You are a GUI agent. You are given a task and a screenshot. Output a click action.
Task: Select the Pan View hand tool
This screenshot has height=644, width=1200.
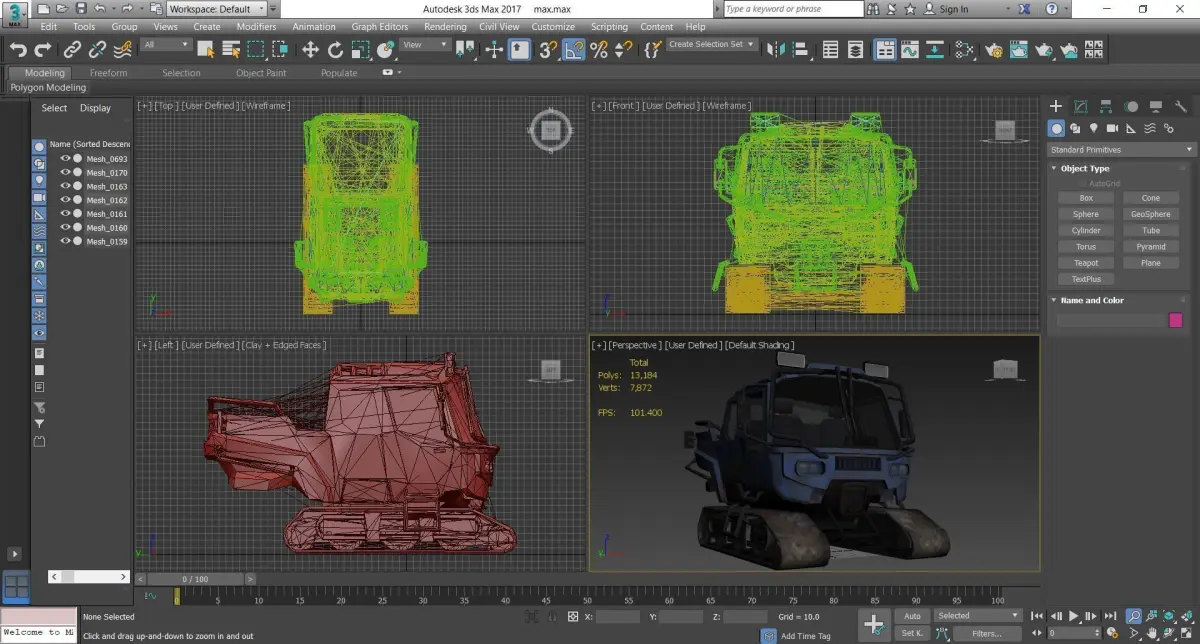click(1153, 633)
